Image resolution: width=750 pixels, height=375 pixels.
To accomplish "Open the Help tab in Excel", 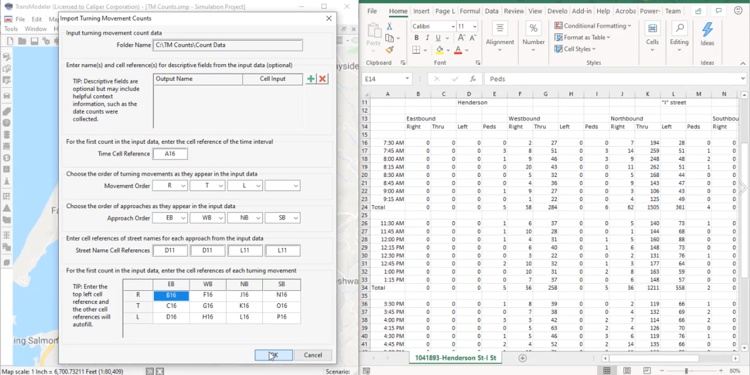I will click(x=603, y=11).
